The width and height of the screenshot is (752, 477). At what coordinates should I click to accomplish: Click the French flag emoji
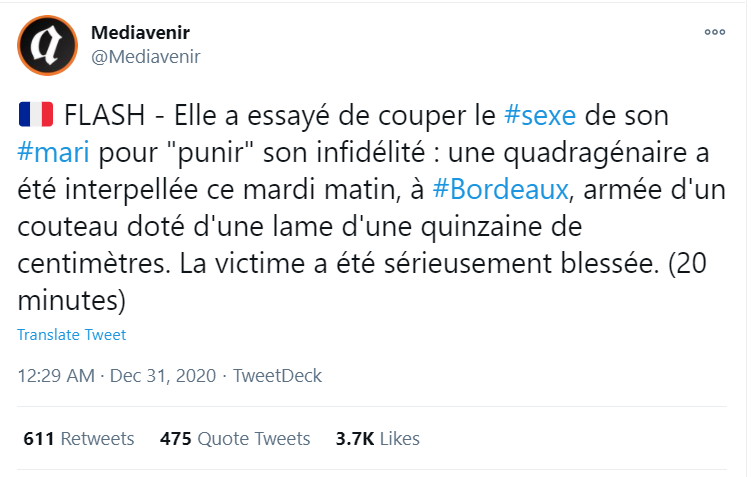36,114
